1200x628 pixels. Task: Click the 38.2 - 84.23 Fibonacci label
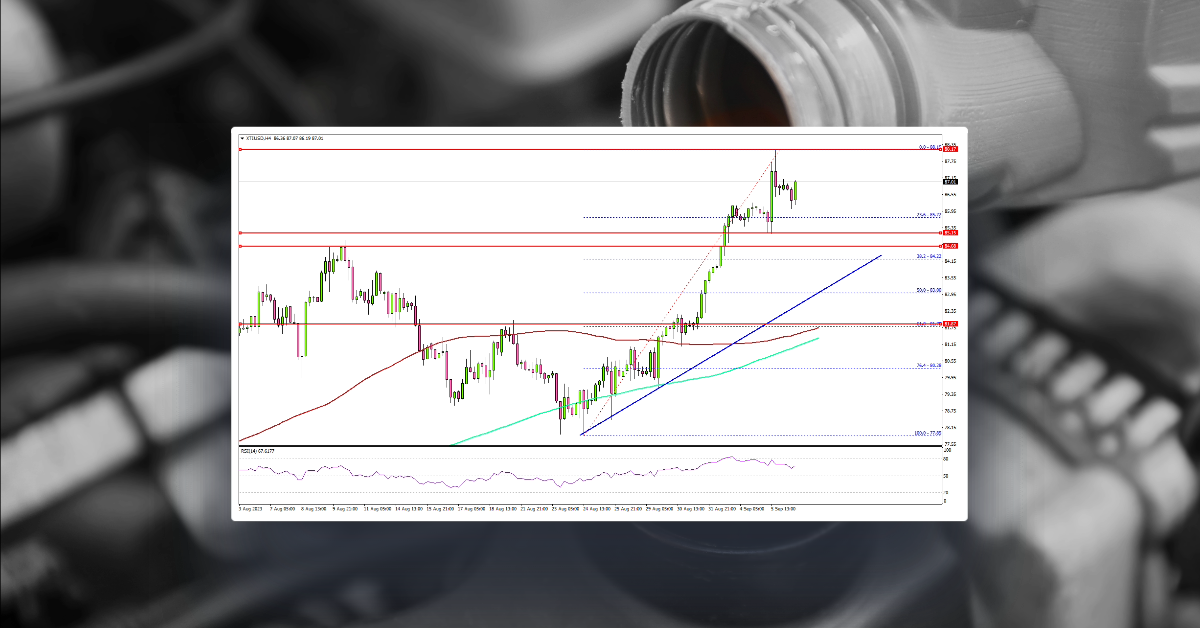tap(928, 253)
